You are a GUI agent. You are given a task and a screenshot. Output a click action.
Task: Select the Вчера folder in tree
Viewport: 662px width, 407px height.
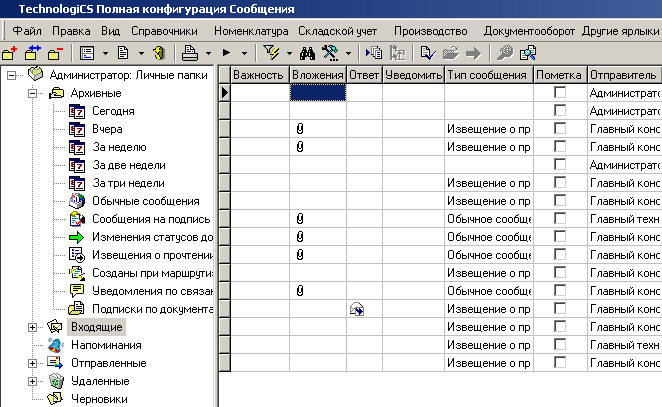(x=107, y=129)
